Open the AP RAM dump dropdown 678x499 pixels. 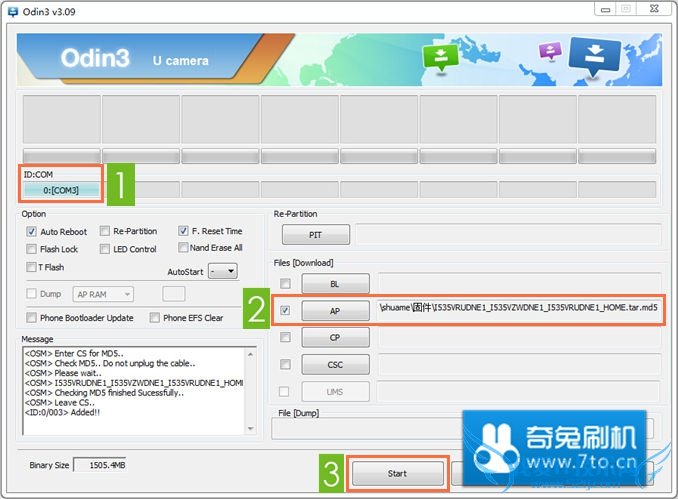point(103,294)
